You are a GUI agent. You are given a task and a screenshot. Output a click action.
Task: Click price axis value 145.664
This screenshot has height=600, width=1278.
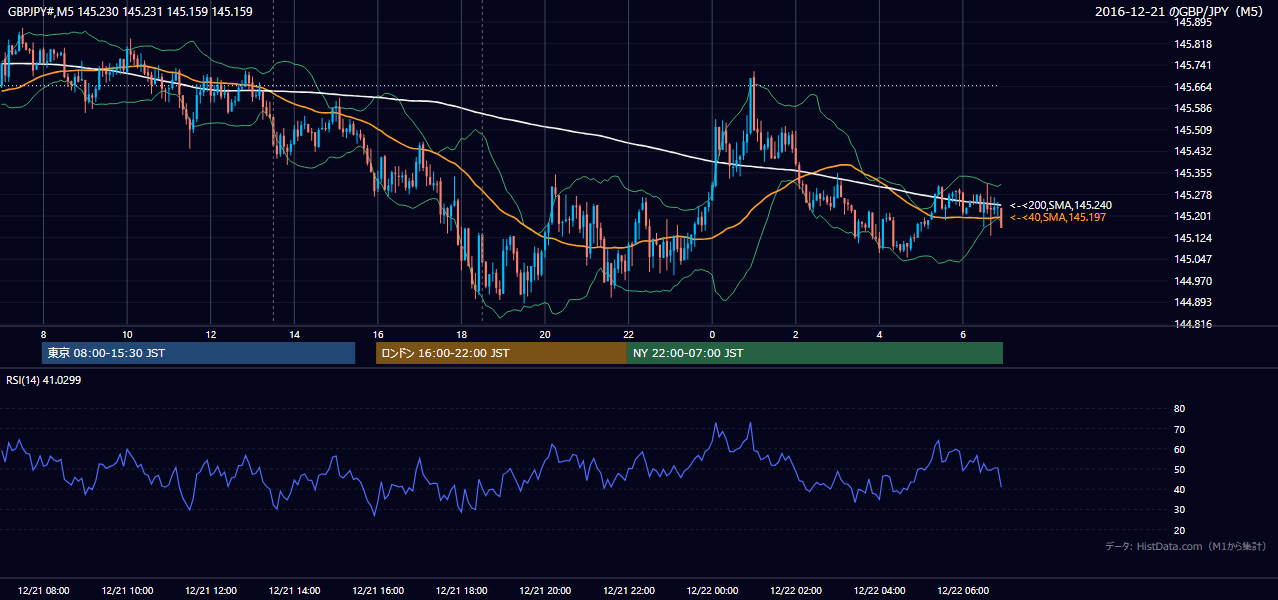click(1193, 87)
